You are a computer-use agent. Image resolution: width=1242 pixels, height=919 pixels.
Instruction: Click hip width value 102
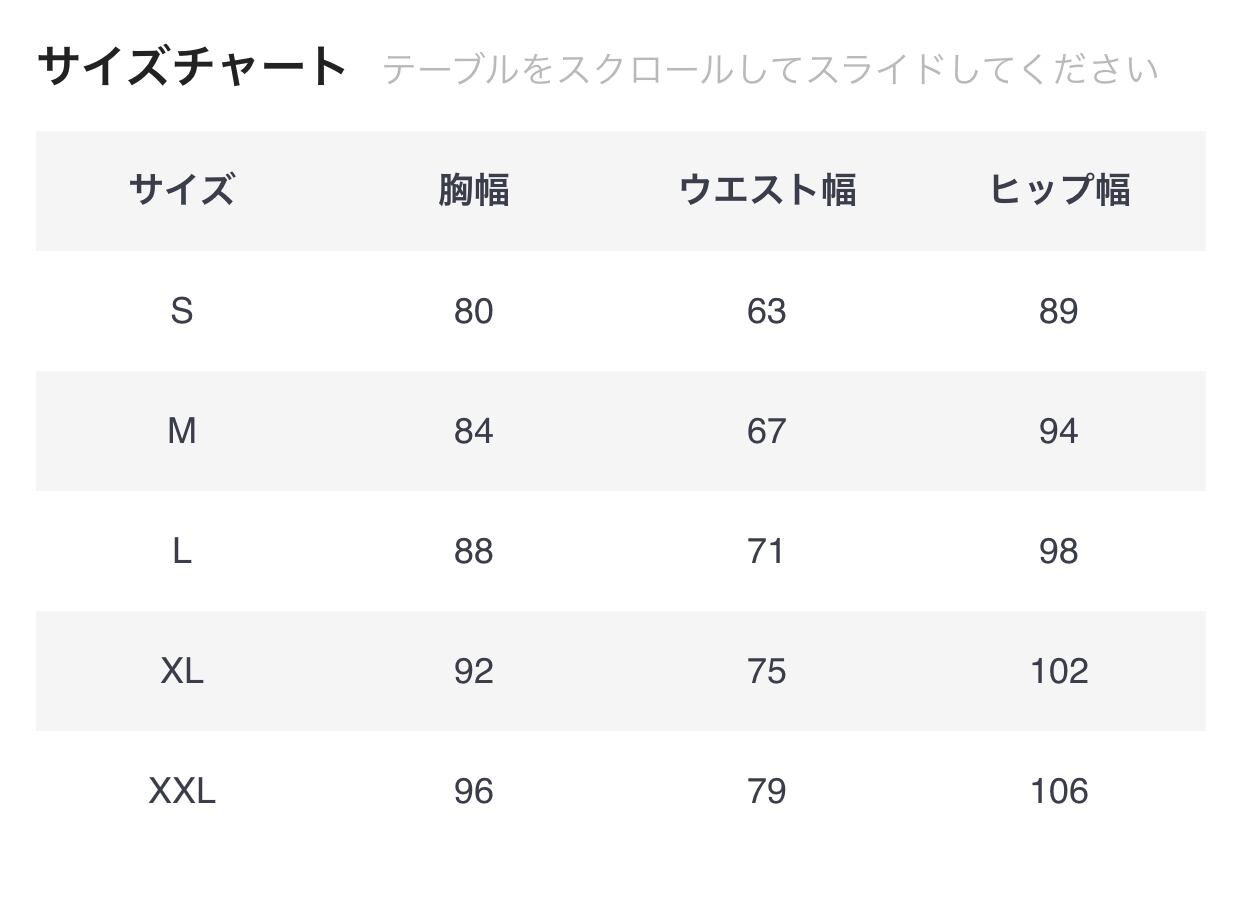pos(1058,671)
